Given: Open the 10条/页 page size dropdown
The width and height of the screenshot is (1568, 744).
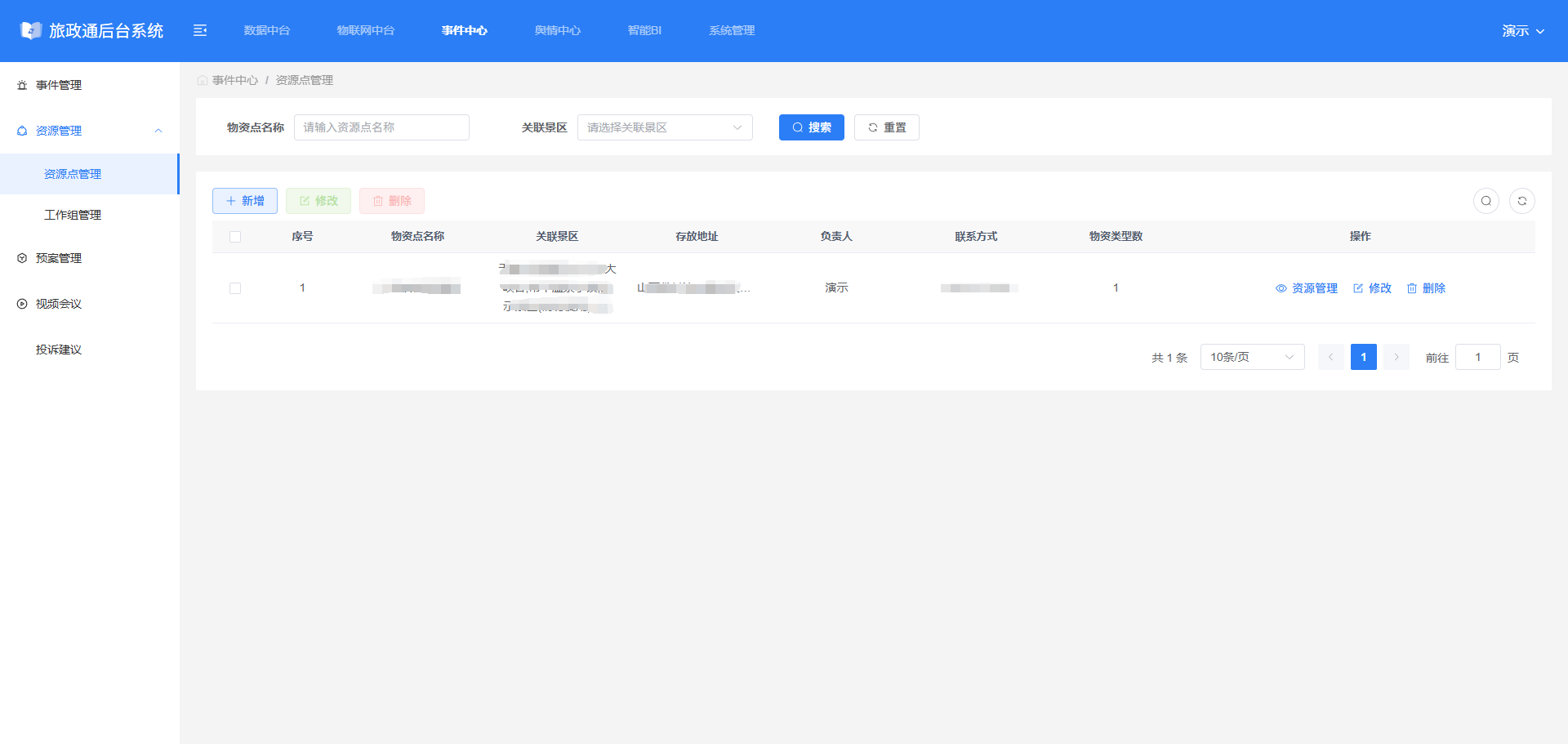Looking at the screenshot, I should (1253, 357).
